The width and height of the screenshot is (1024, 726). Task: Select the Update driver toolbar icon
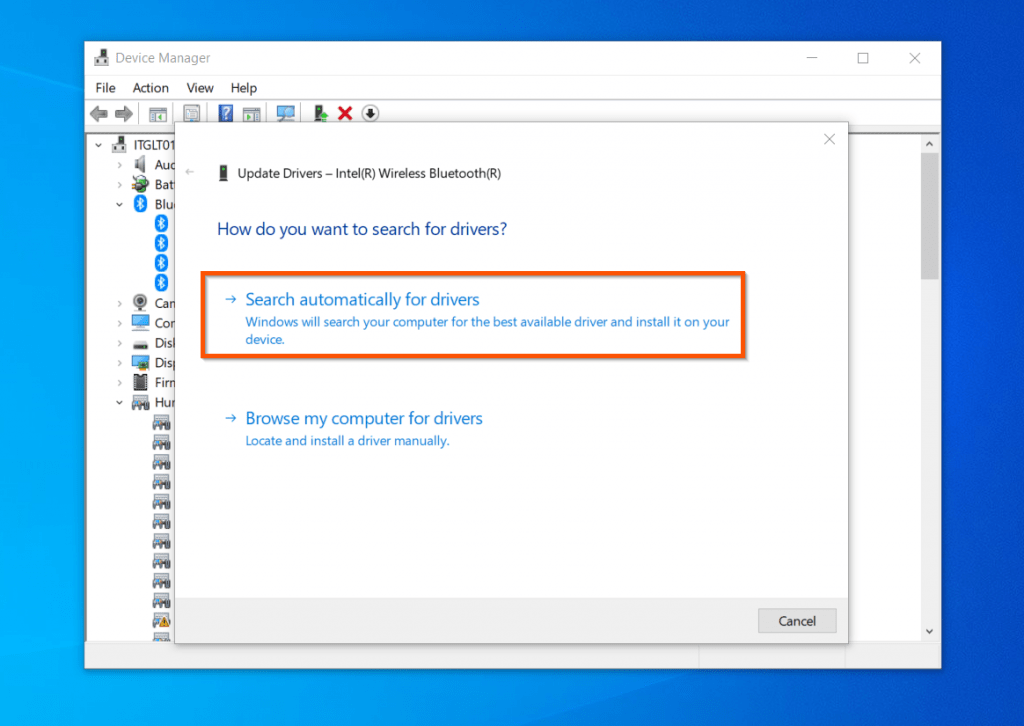(x=320, y=113)
